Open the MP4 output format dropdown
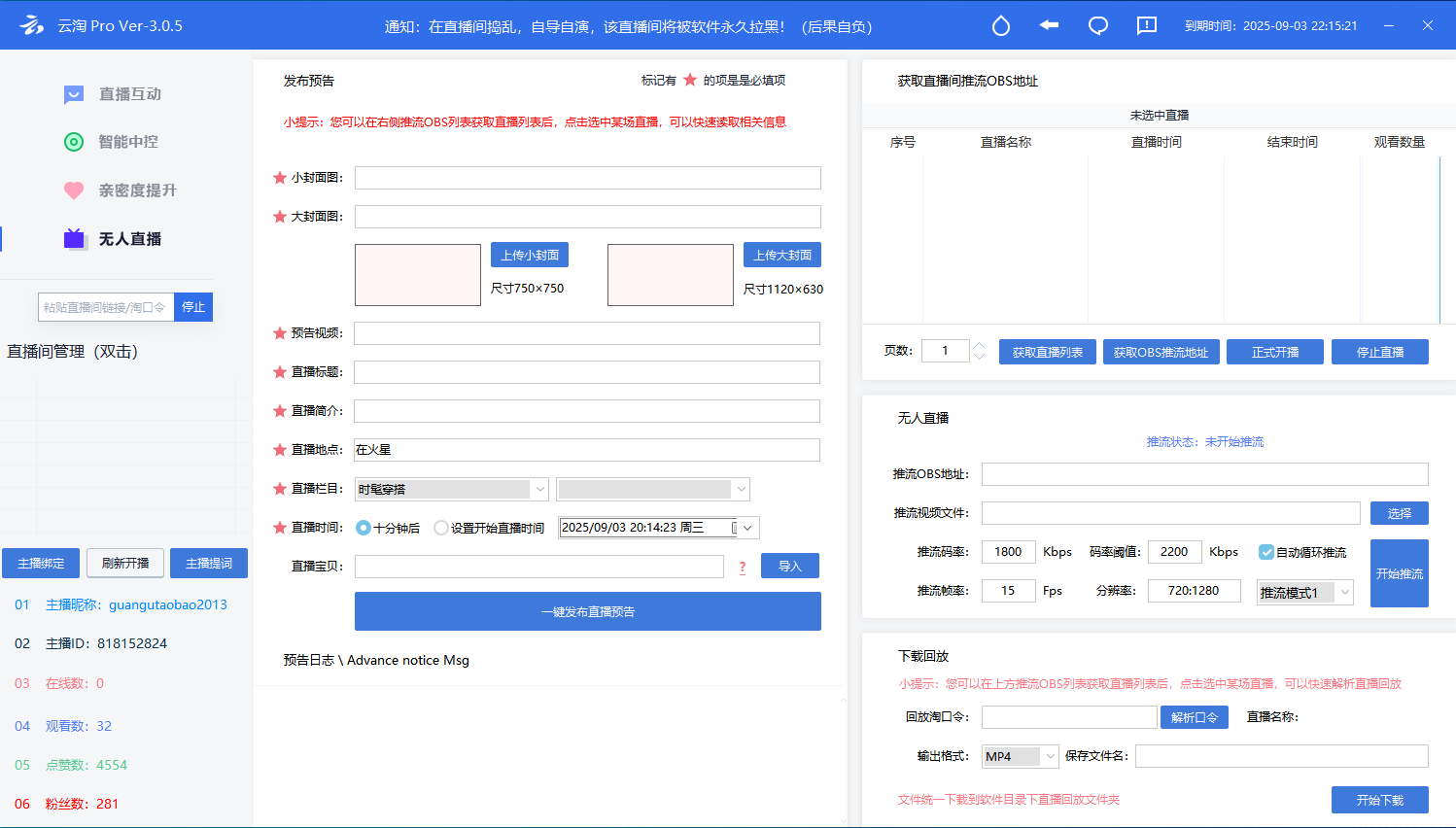 [1049, 756]
